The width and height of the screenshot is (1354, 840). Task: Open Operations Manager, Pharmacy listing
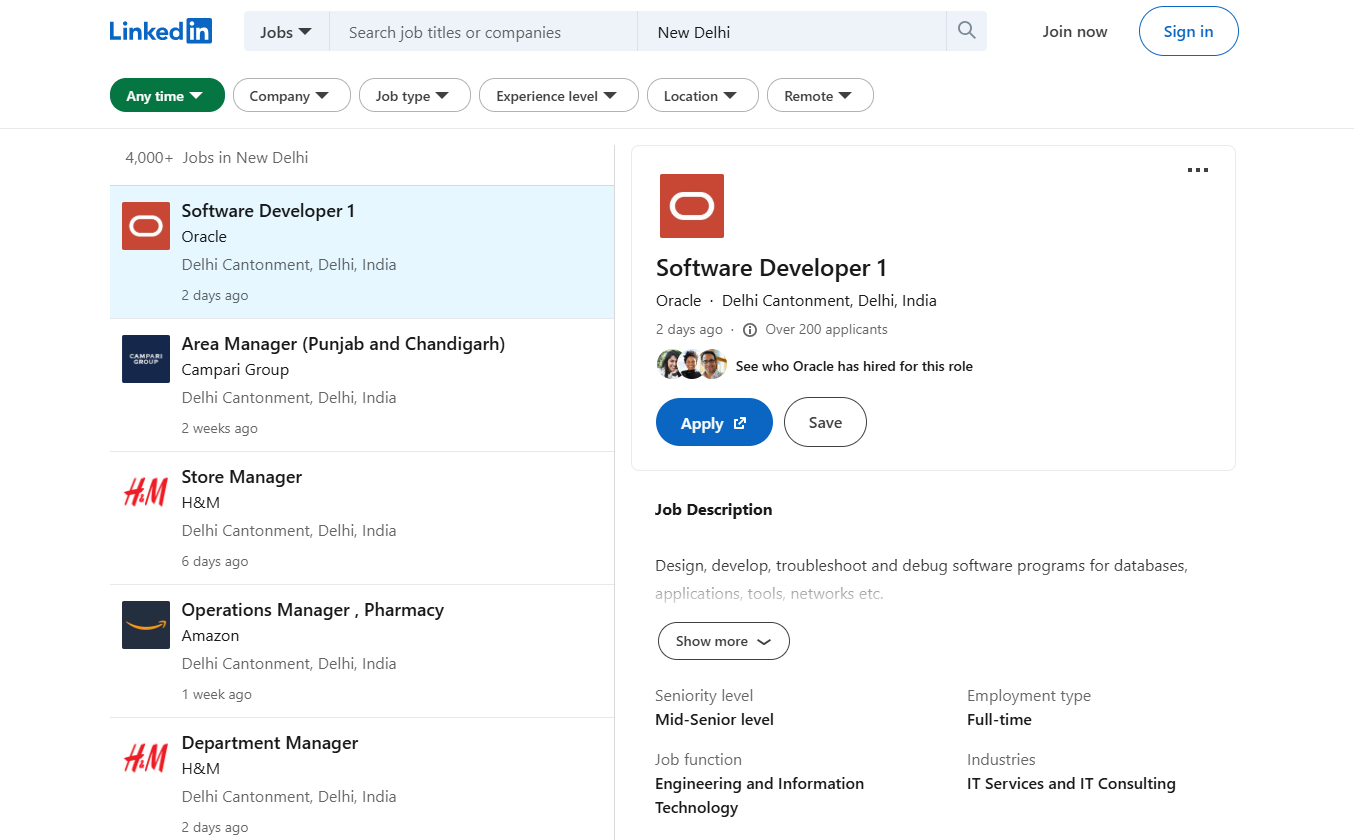point(362,651)
